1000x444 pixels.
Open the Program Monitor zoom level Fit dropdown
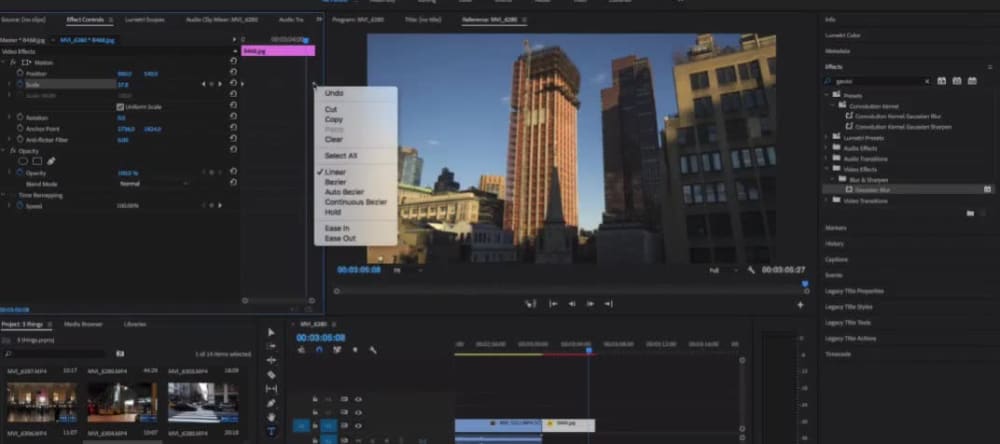pos(407,270)
